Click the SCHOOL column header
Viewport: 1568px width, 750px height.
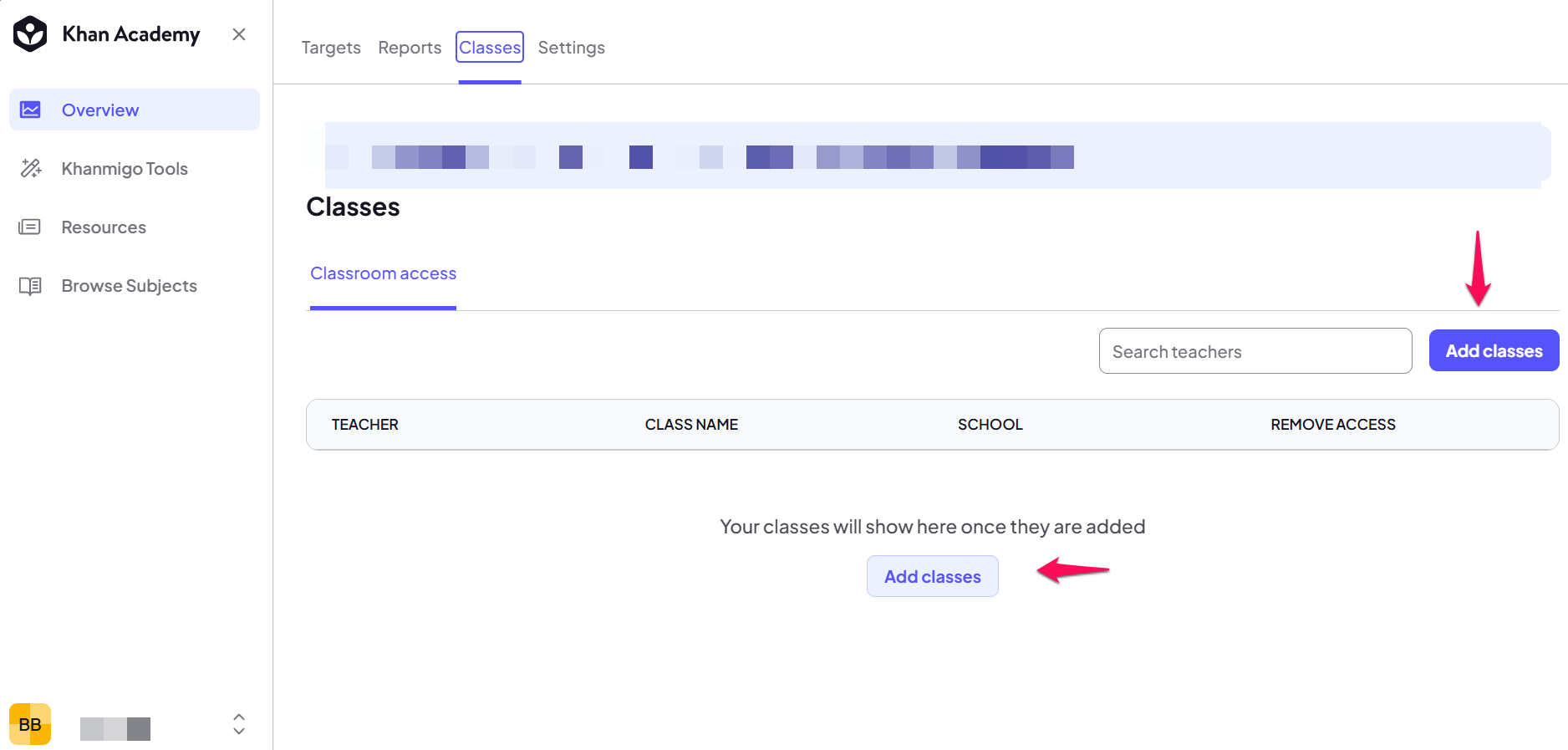pyautogui.click(x=990, y=425)
